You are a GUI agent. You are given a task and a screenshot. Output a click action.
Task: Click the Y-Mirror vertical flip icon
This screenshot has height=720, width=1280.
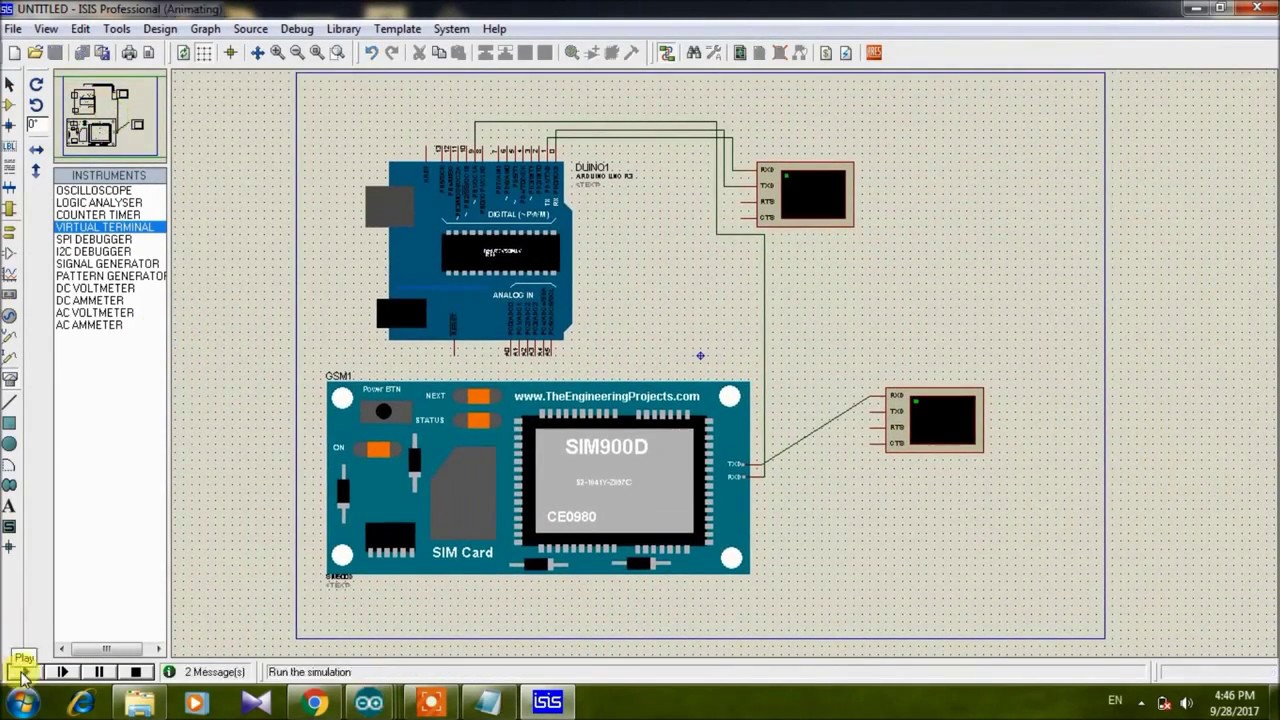click(36, 171)
